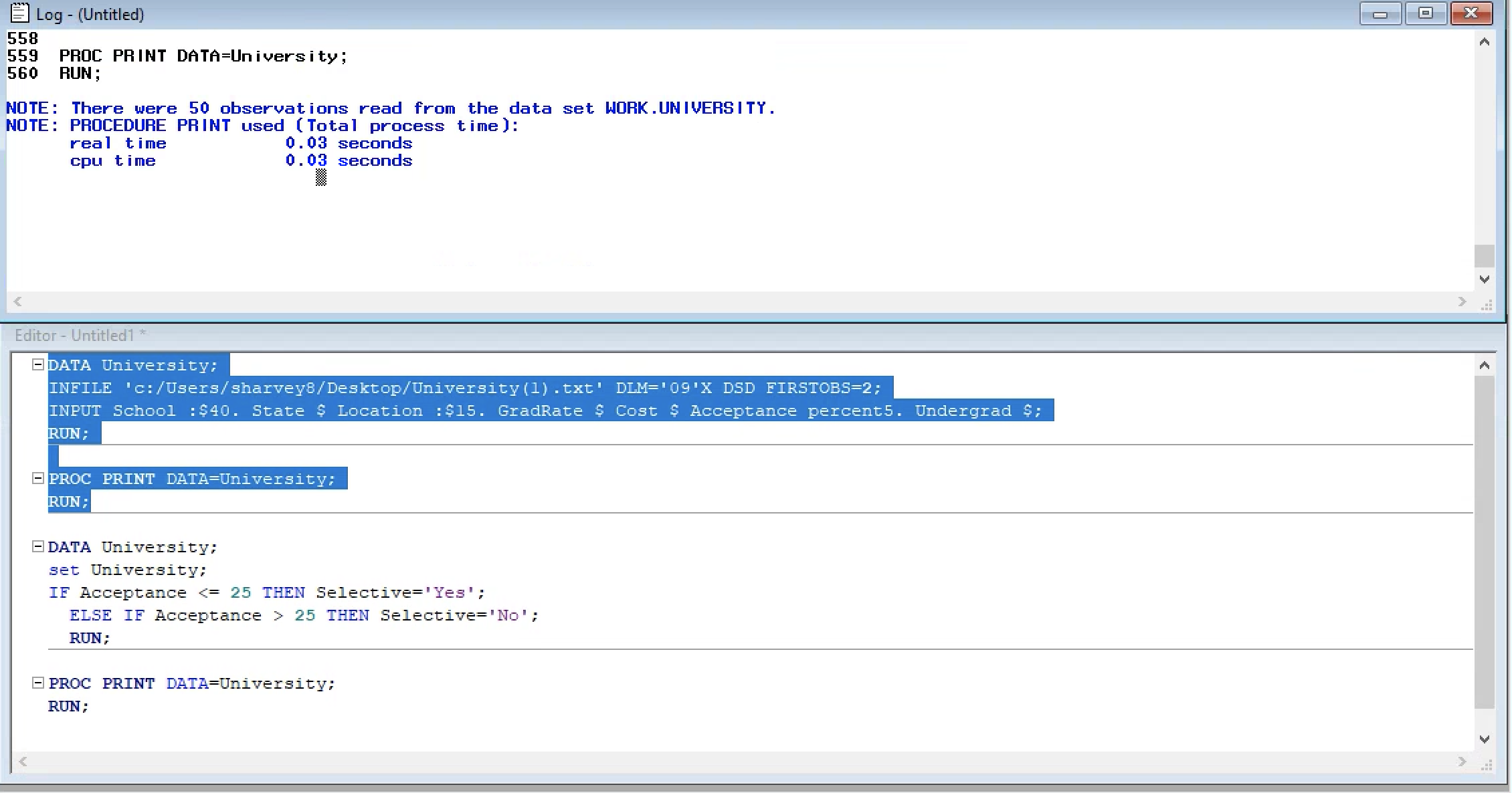This screenshot has width=1512, height=793.
Task: Collapse the first DATA University step
Action: pos(38,364)
